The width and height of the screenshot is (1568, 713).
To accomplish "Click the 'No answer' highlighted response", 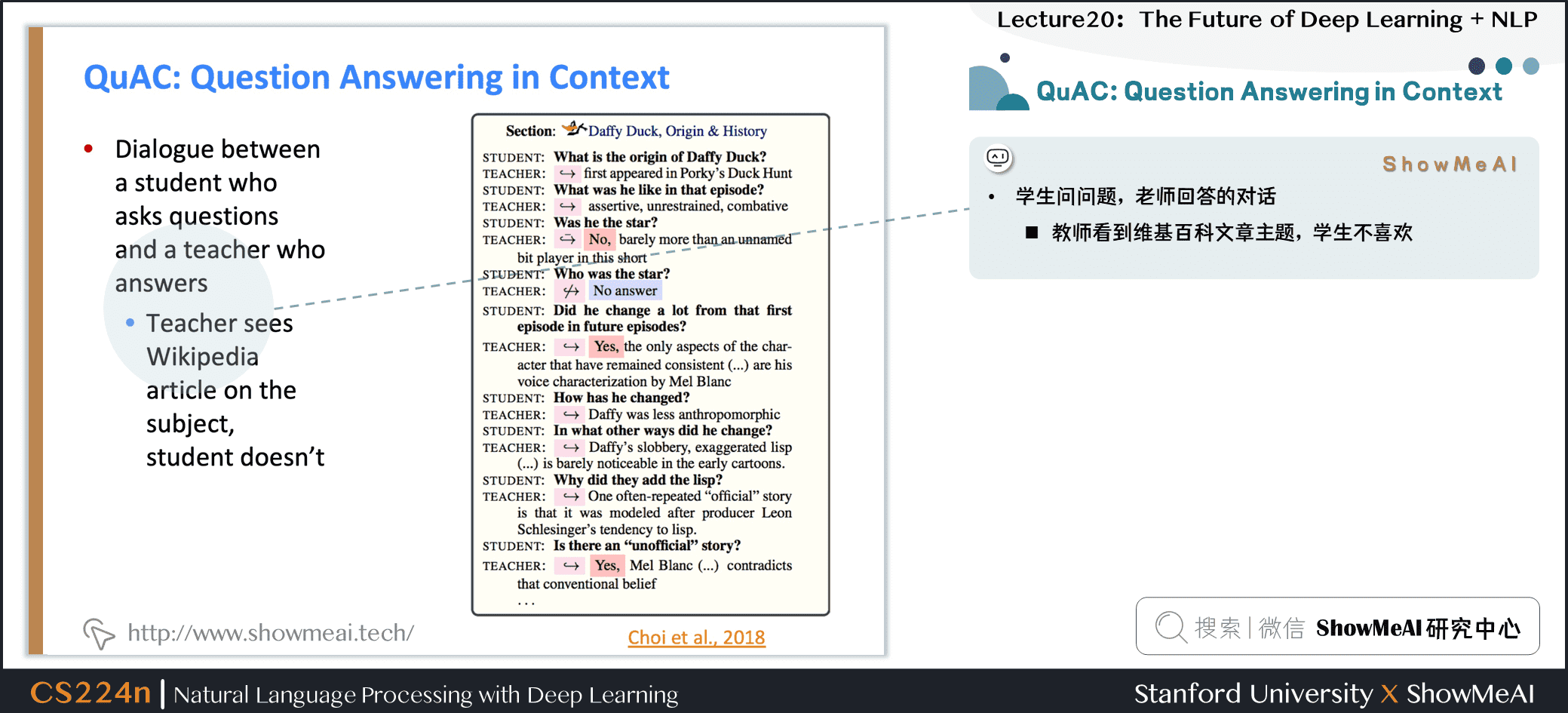I will click(624, 290).
